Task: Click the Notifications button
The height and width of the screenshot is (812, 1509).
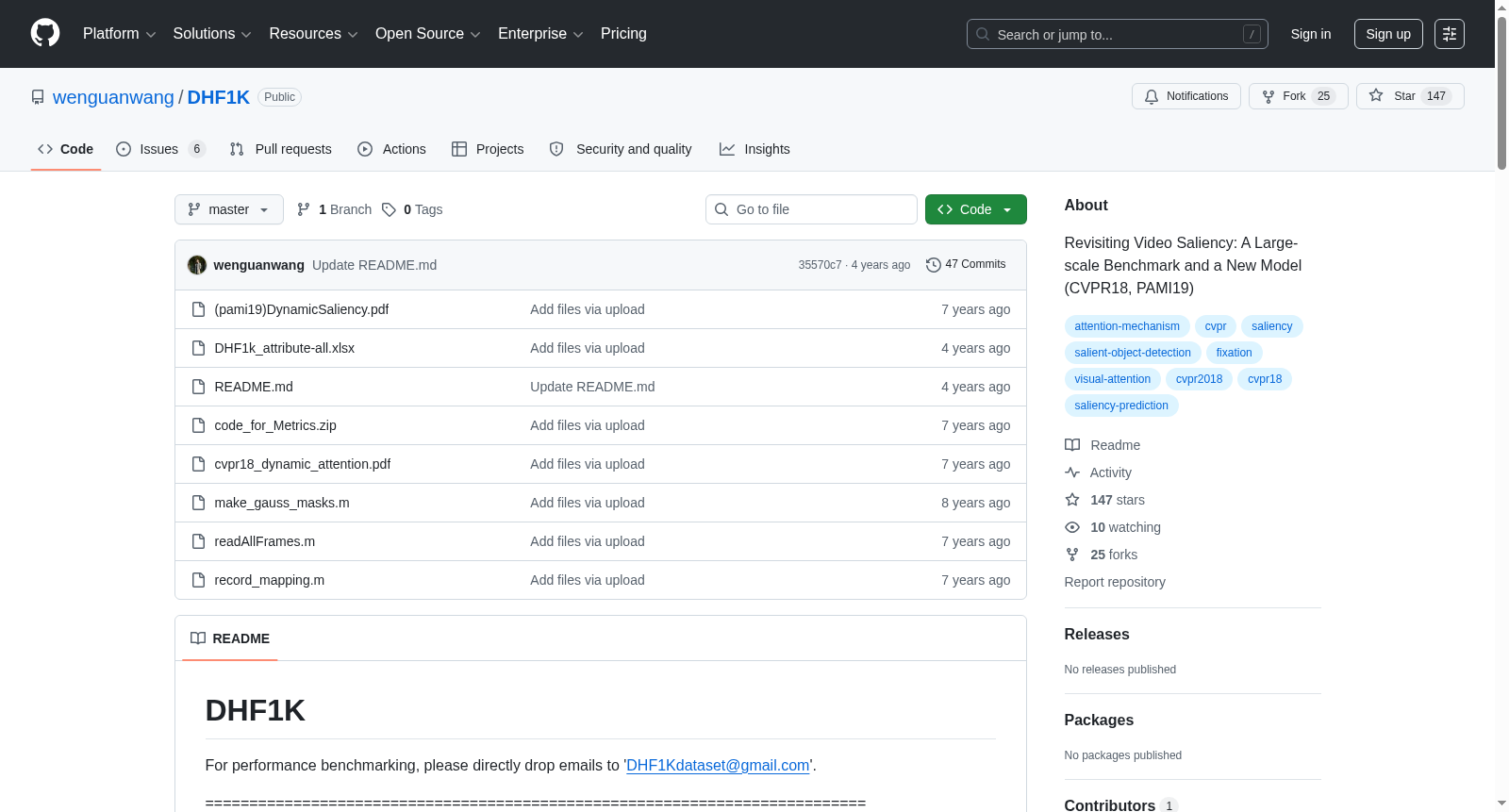Action: 1186,96
